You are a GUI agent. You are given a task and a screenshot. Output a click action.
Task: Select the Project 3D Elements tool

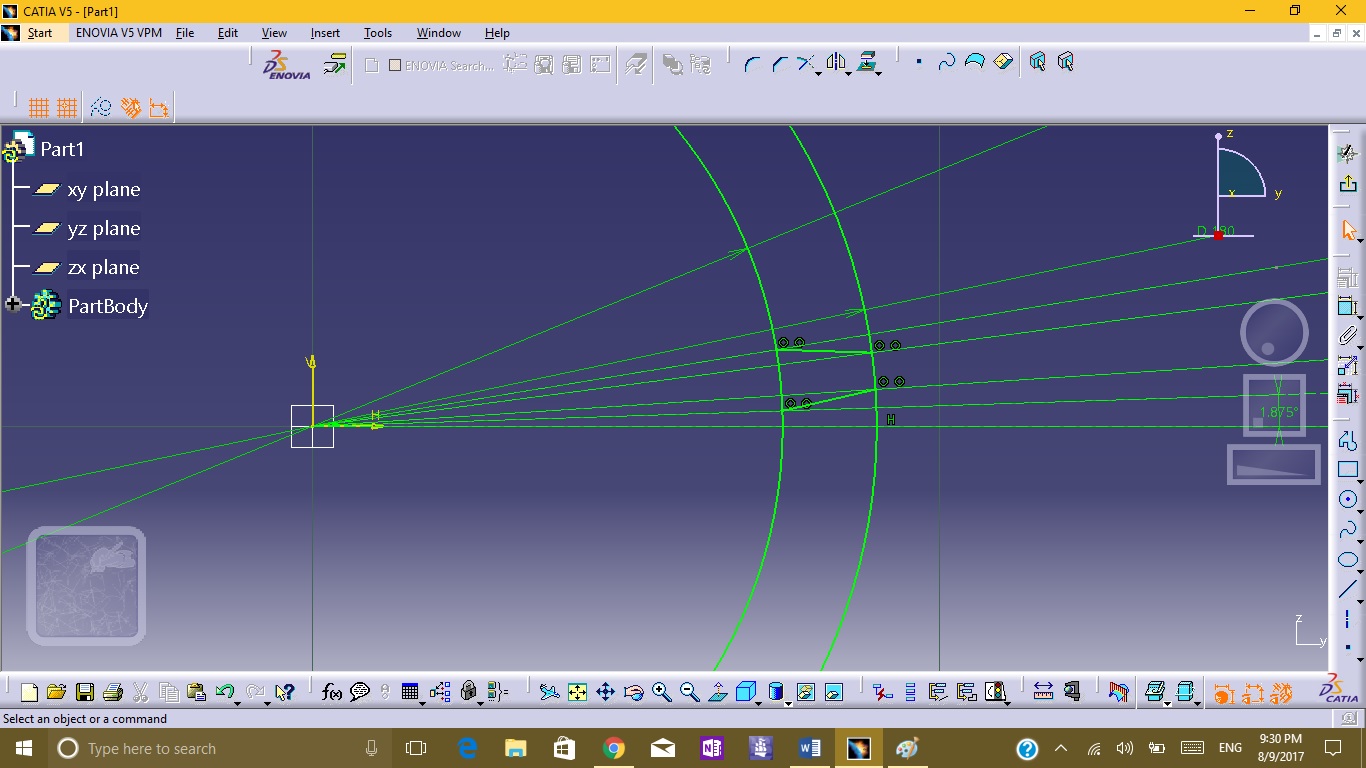[x=866, y=63]
